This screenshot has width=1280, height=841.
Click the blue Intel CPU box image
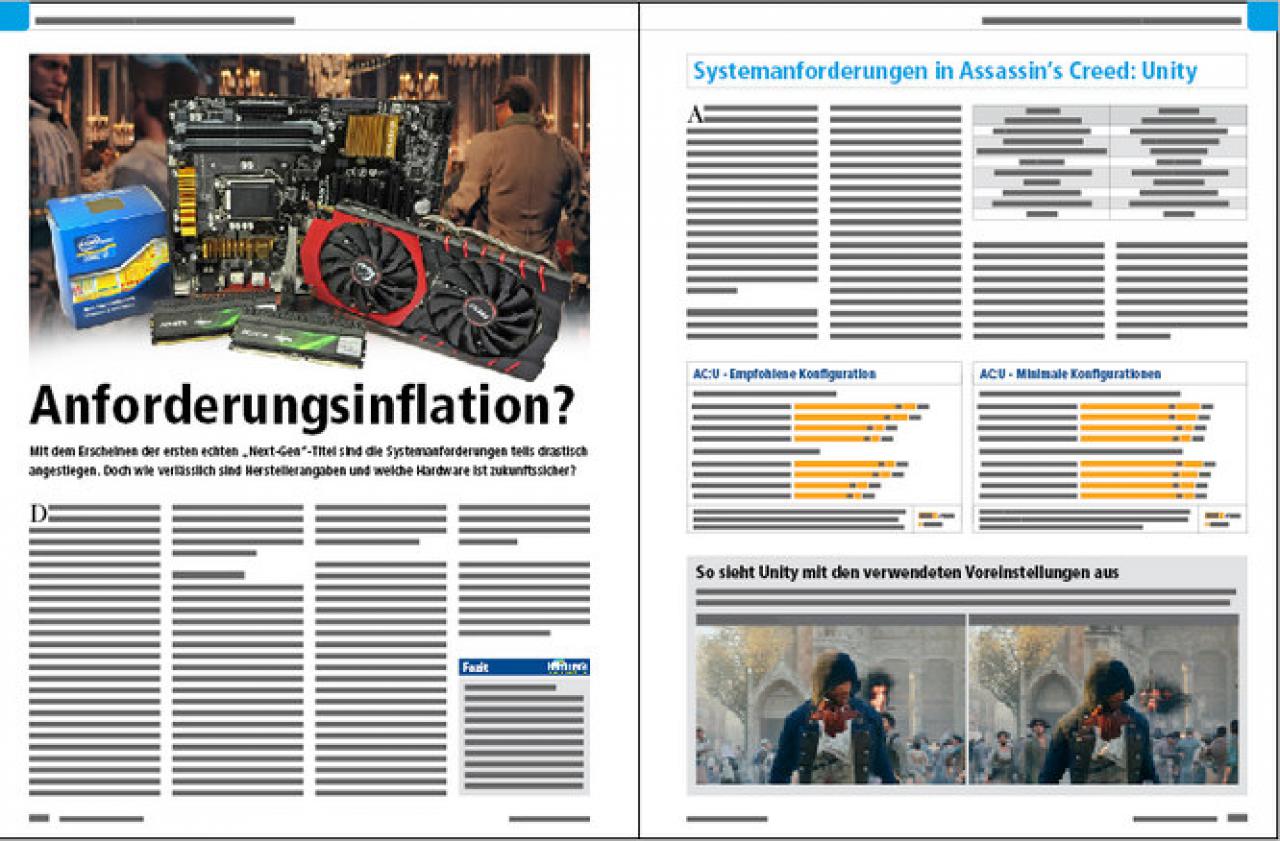(107, 257)
